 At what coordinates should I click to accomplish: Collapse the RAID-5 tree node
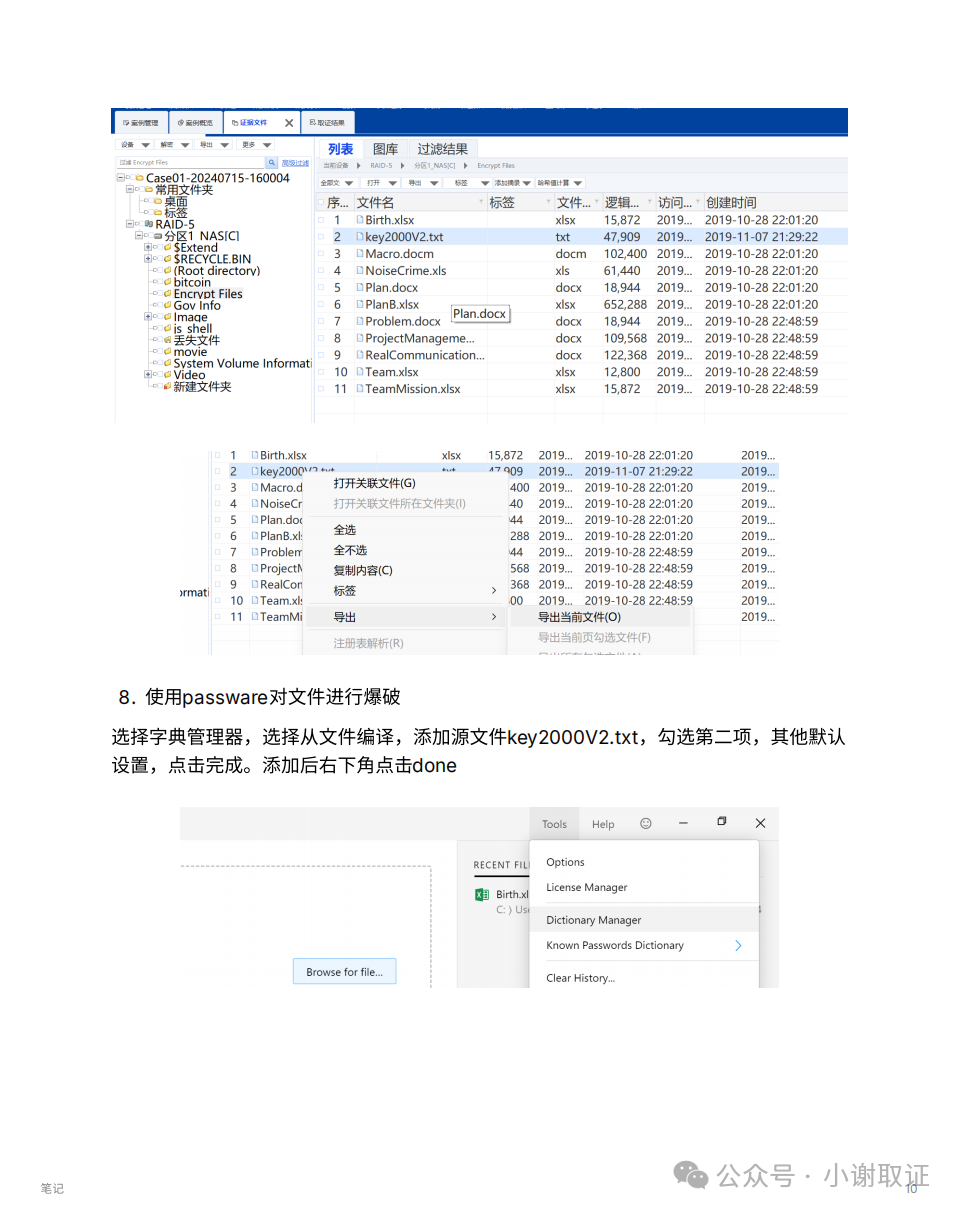[130, 225]
